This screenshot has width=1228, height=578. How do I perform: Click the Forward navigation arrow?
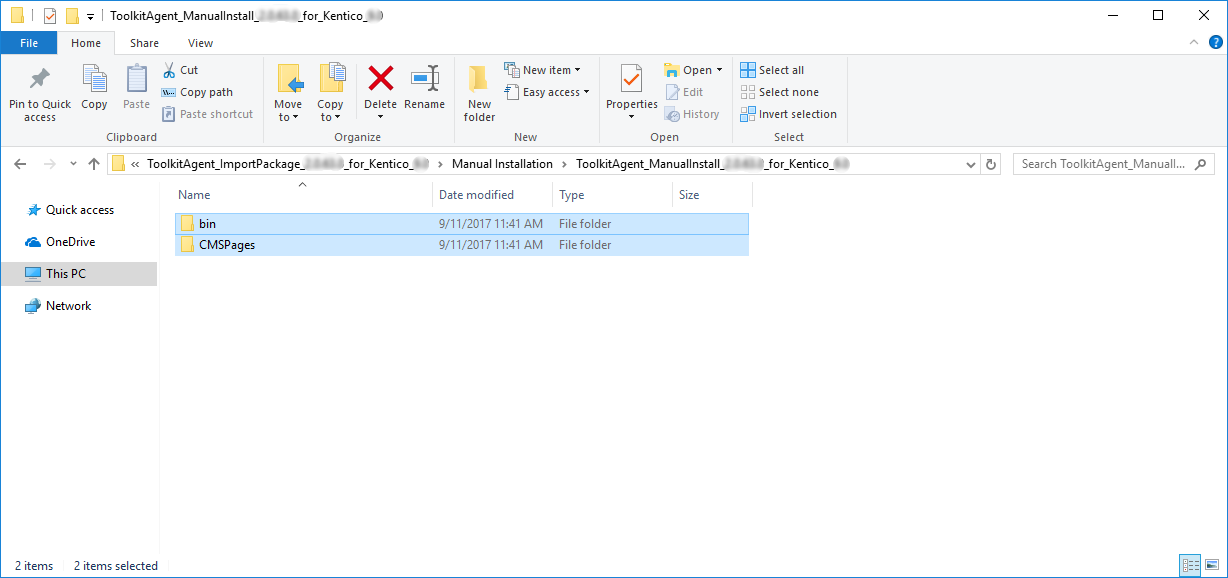pyautogui.click(x=49, y=164)
